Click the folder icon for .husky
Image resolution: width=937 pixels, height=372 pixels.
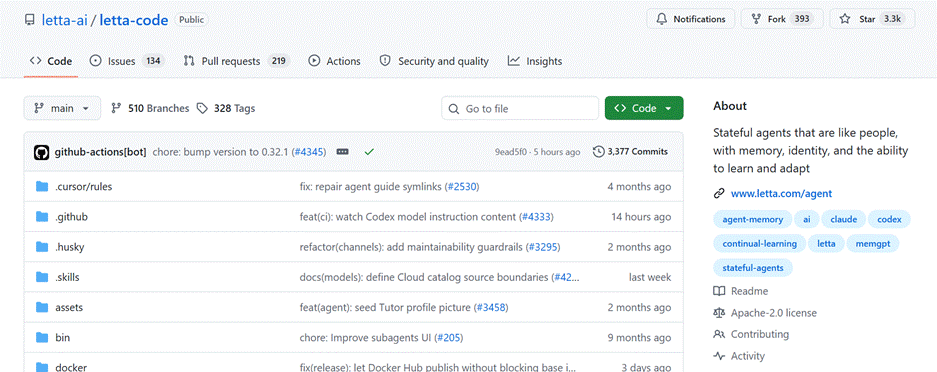(x=42, y=247)
